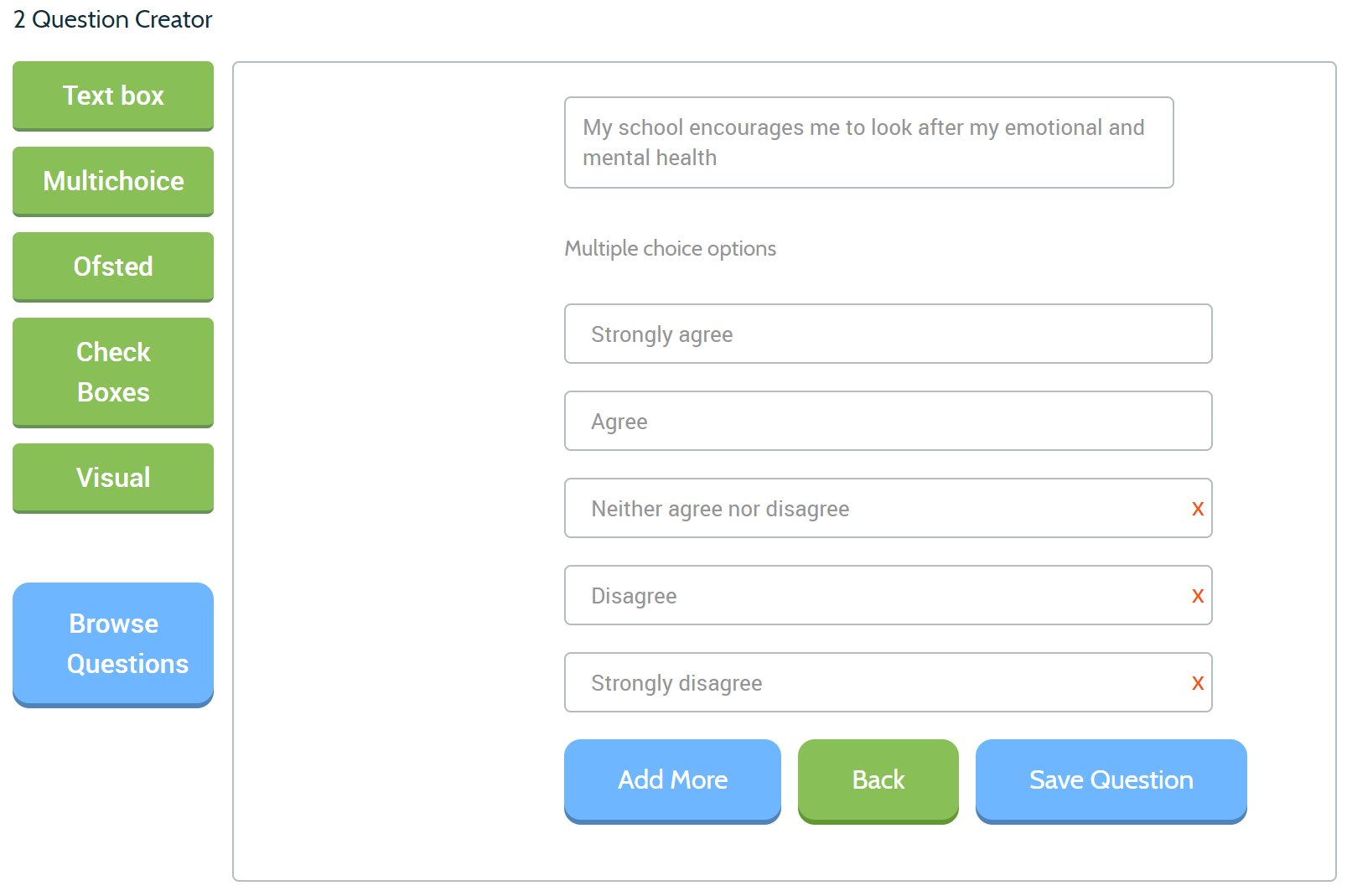Click the 'Strongly agree' option field

coord(889,334)
